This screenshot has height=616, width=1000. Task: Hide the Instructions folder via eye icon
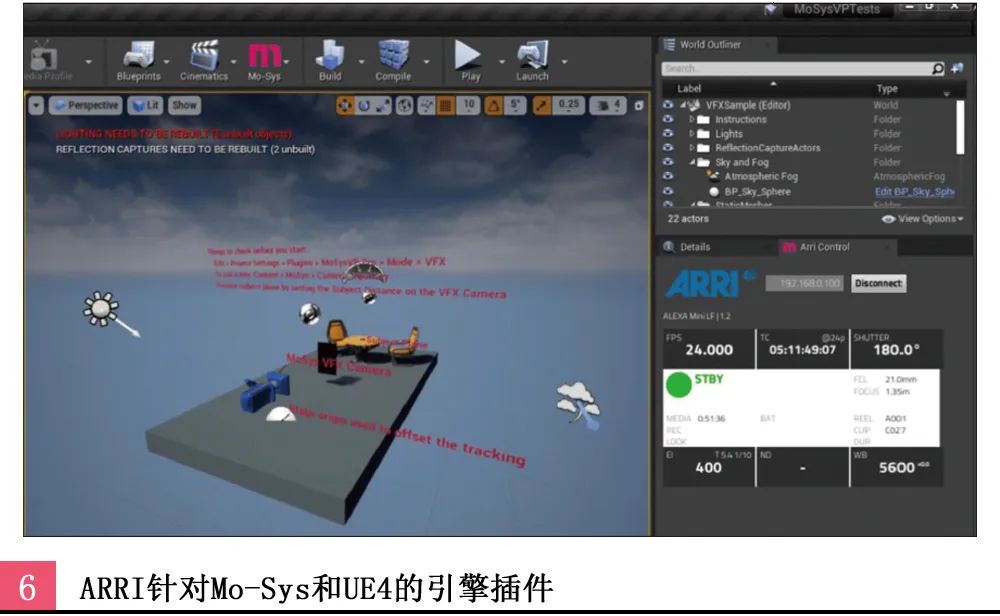668,120
